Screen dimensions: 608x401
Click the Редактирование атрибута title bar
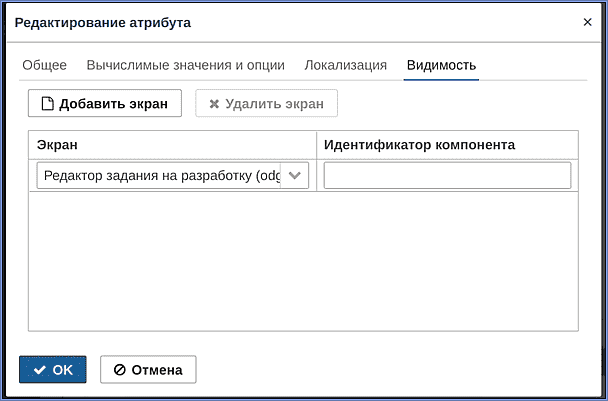tap(295, 22)
